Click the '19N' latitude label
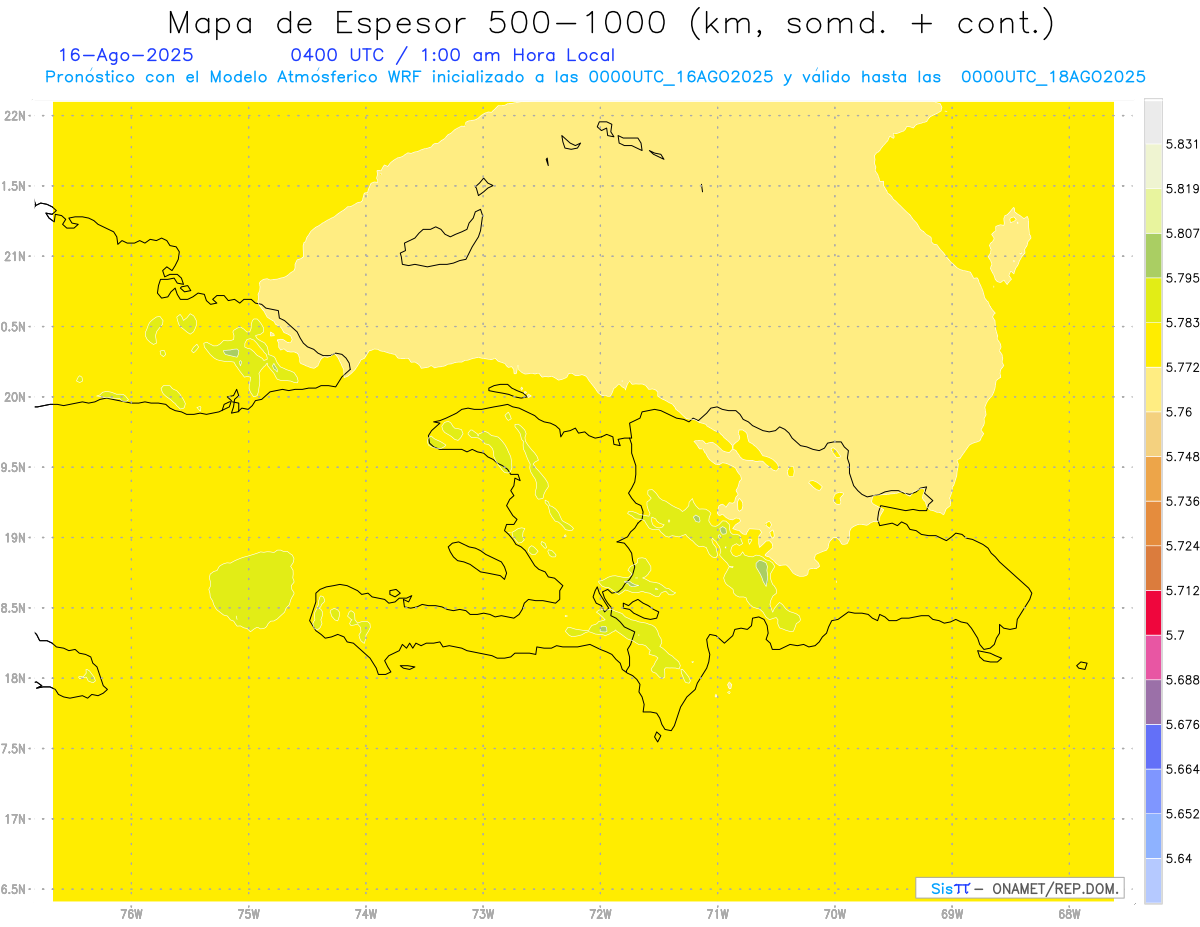The width and height of the screenshot is (1200, 927). point(16,538)
